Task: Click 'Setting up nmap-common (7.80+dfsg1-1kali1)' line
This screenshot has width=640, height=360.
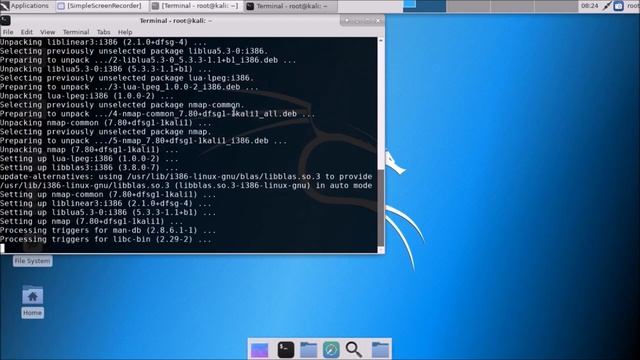Action: (108, 194)
